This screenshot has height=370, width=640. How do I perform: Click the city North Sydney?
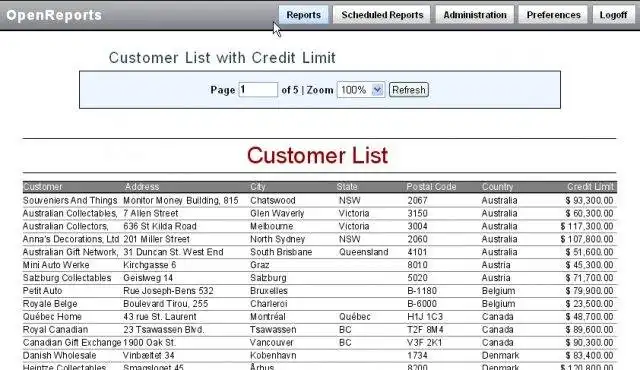[278, 239]
